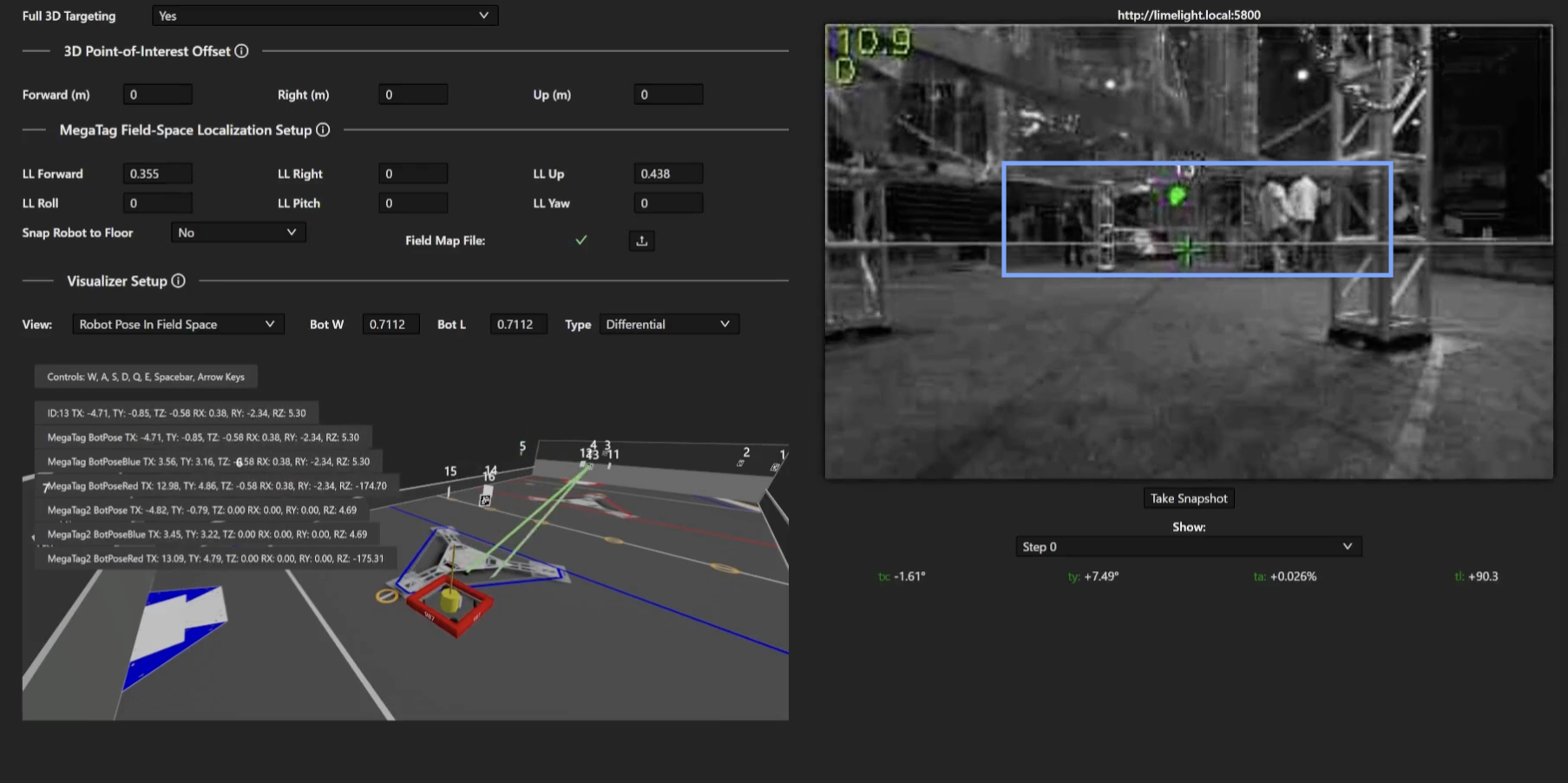Click the orange circle marker near robot

(x=386, y=595)
